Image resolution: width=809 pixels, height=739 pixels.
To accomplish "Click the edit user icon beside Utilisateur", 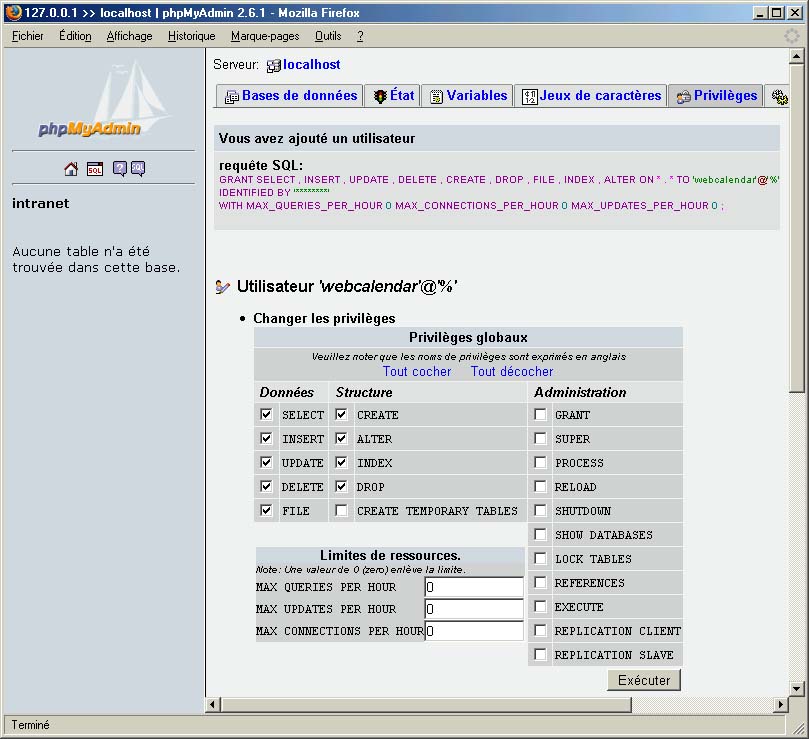I will click(222, 286).
